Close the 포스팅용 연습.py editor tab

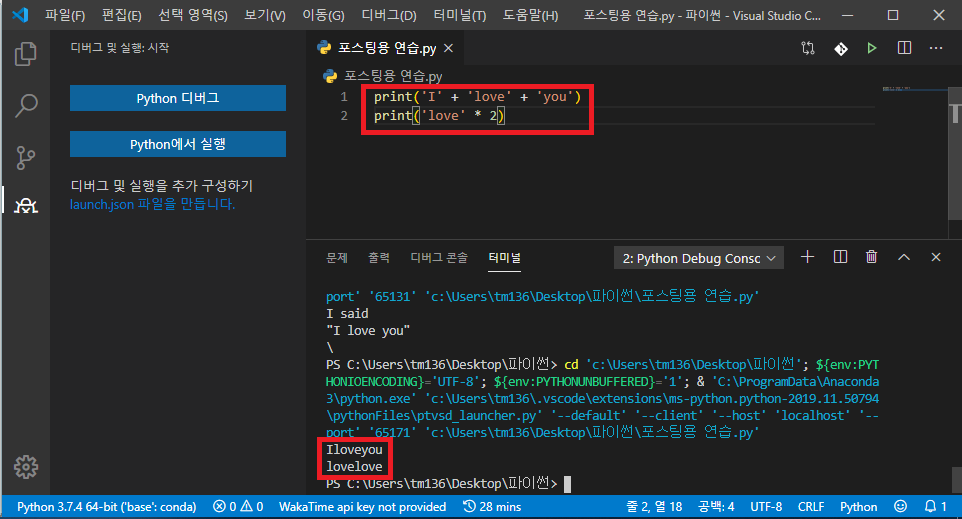[448, 48]
